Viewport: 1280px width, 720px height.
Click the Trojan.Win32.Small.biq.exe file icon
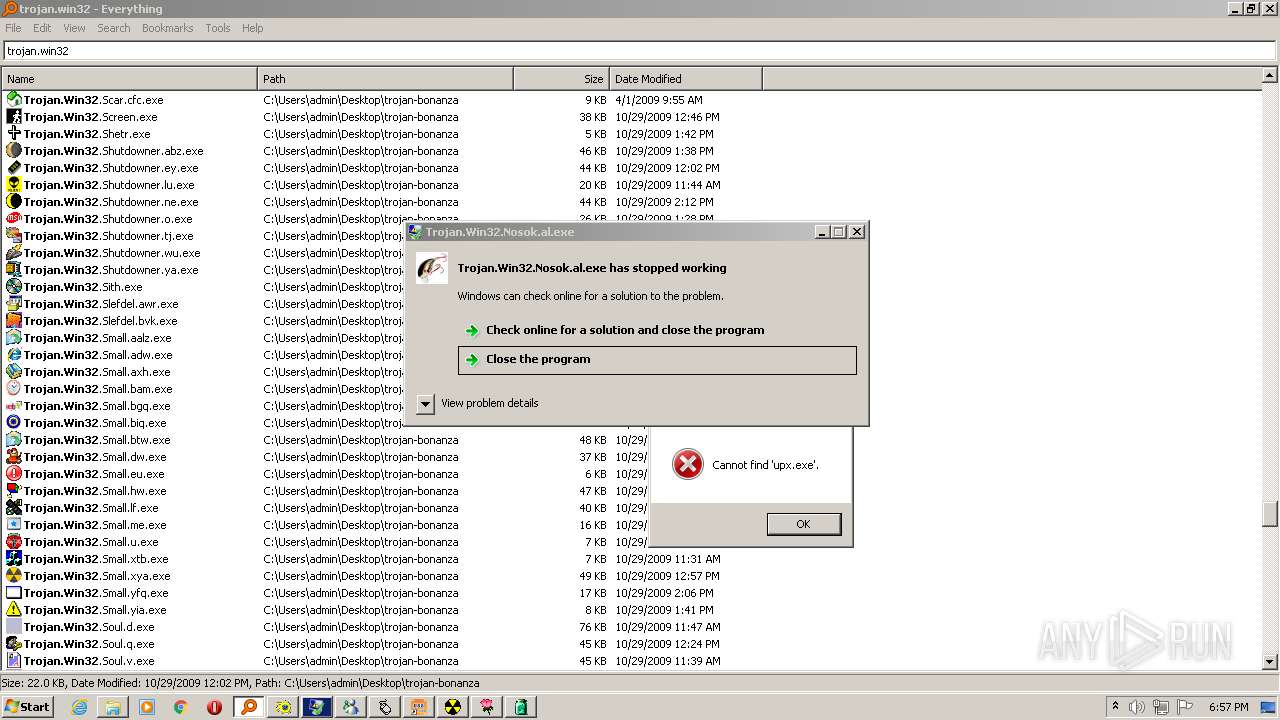coord(14,423)
